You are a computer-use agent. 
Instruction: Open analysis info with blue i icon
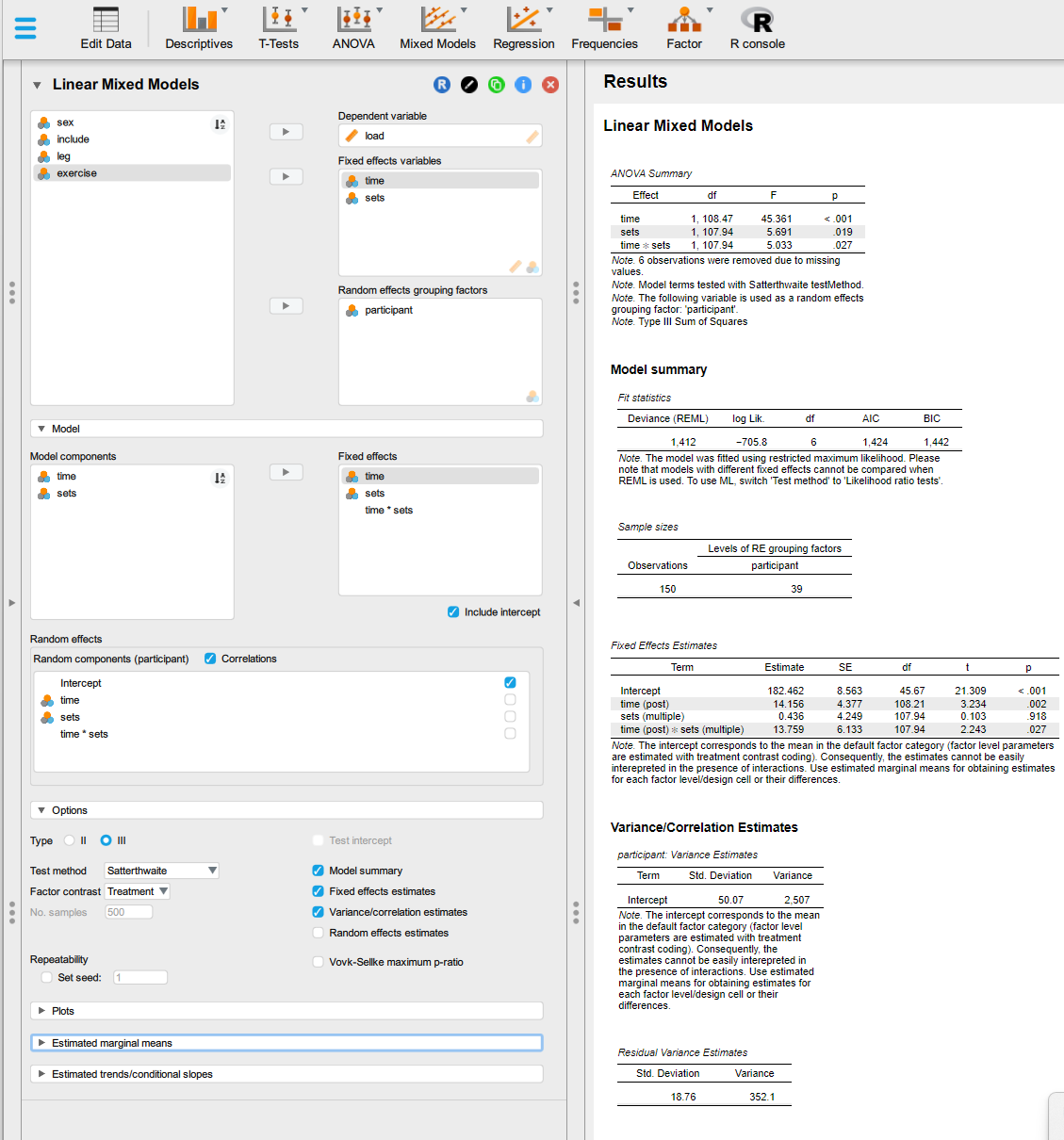[x=523, y=85]
